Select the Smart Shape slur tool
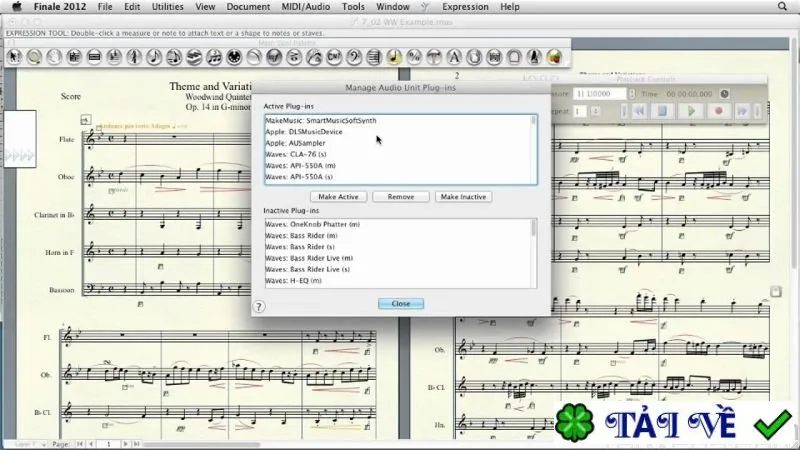 coord(254,57)
